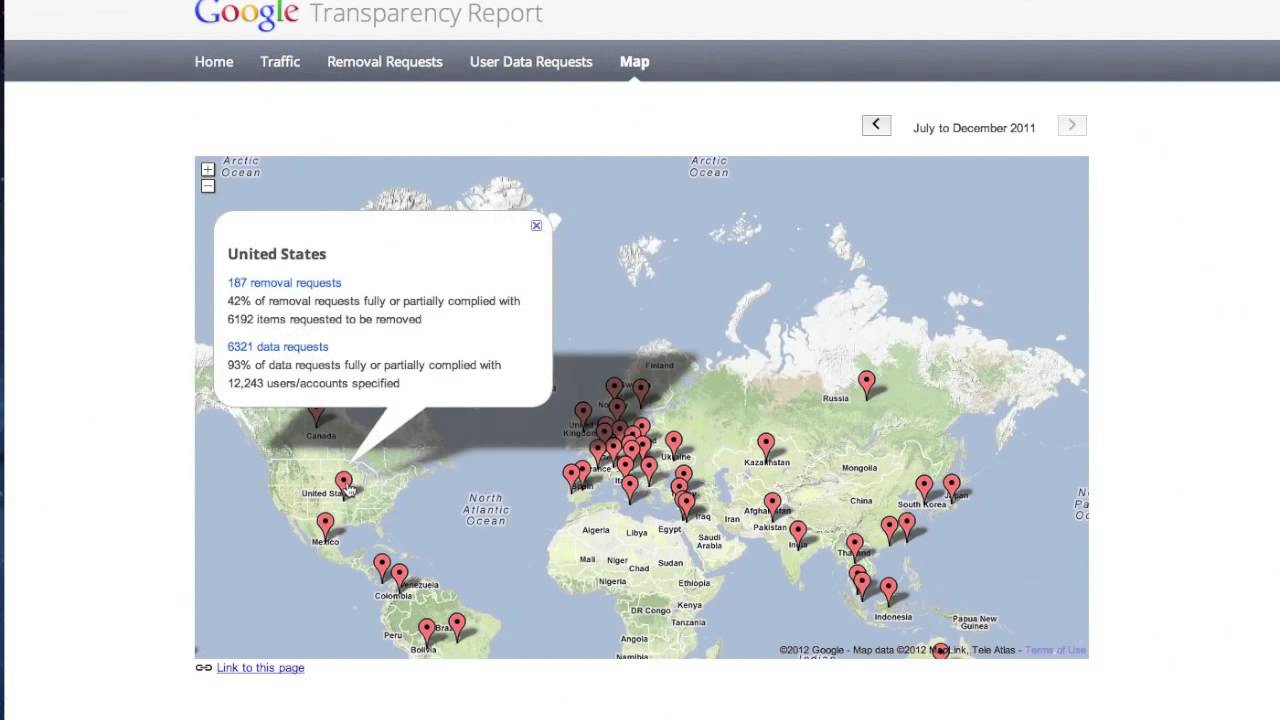Click the Link to this page link
1280x720 pixels.
pyautogui.click(x=260, y=668)
